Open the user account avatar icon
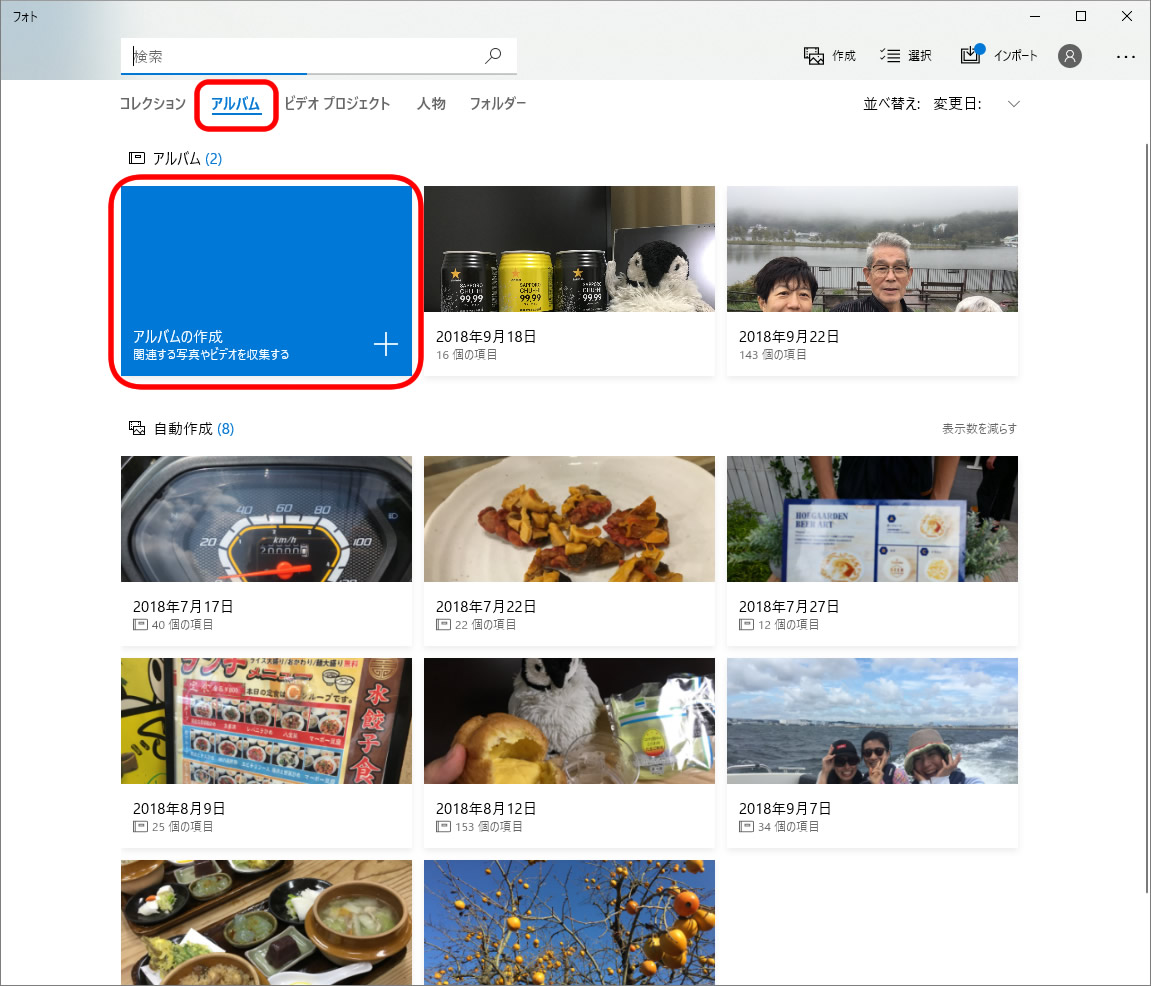This screenshot has height=986, width=1151. (x=1070, y=56)
